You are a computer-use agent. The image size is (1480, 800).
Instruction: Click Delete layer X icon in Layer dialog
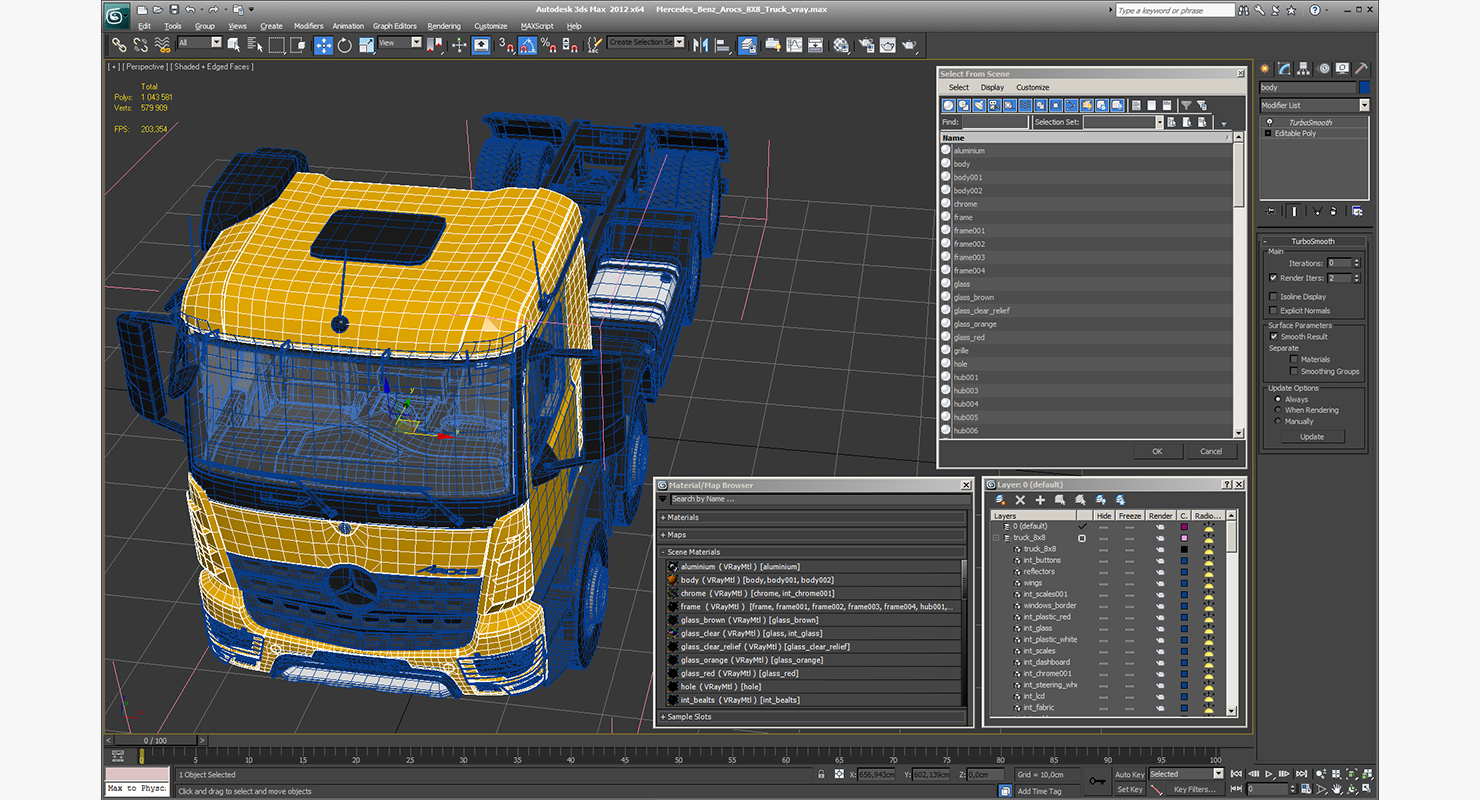click(1020, 499)
